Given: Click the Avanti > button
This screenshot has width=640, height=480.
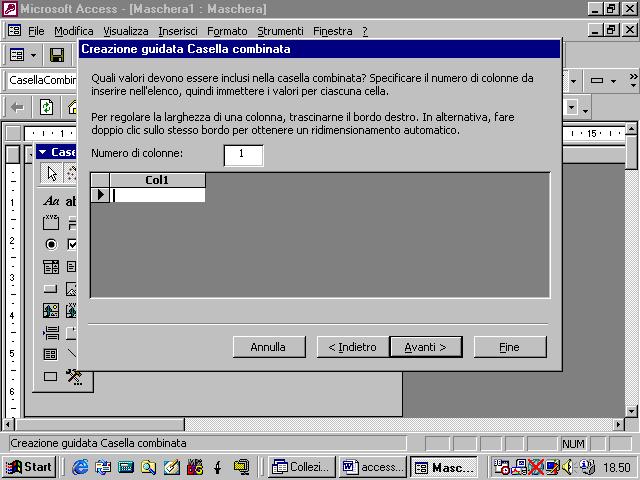Looking at the screenshot, I should click(x=426, y=347).
